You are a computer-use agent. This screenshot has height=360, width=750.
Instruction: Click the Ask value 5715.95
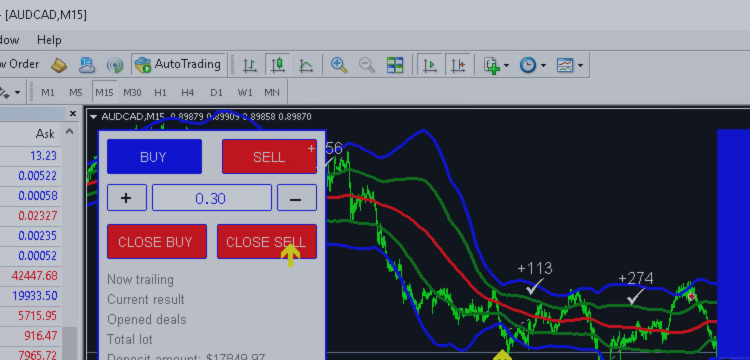37,316
